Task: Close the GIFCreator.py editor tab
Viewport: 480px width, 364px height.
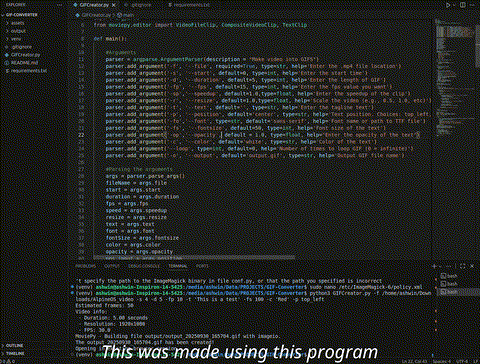Action: point(113,5)
